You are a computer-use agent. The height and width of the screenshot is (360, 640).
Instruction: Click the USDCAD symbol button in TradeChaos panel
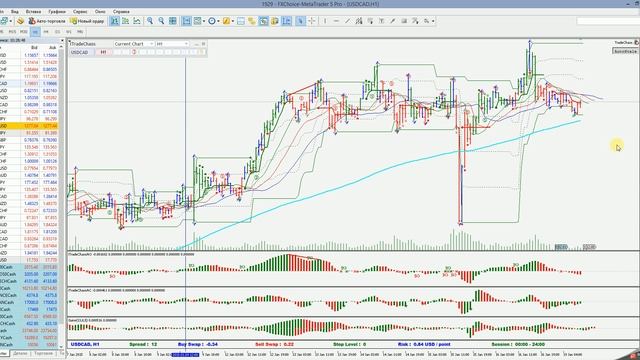tap(80, 52)
